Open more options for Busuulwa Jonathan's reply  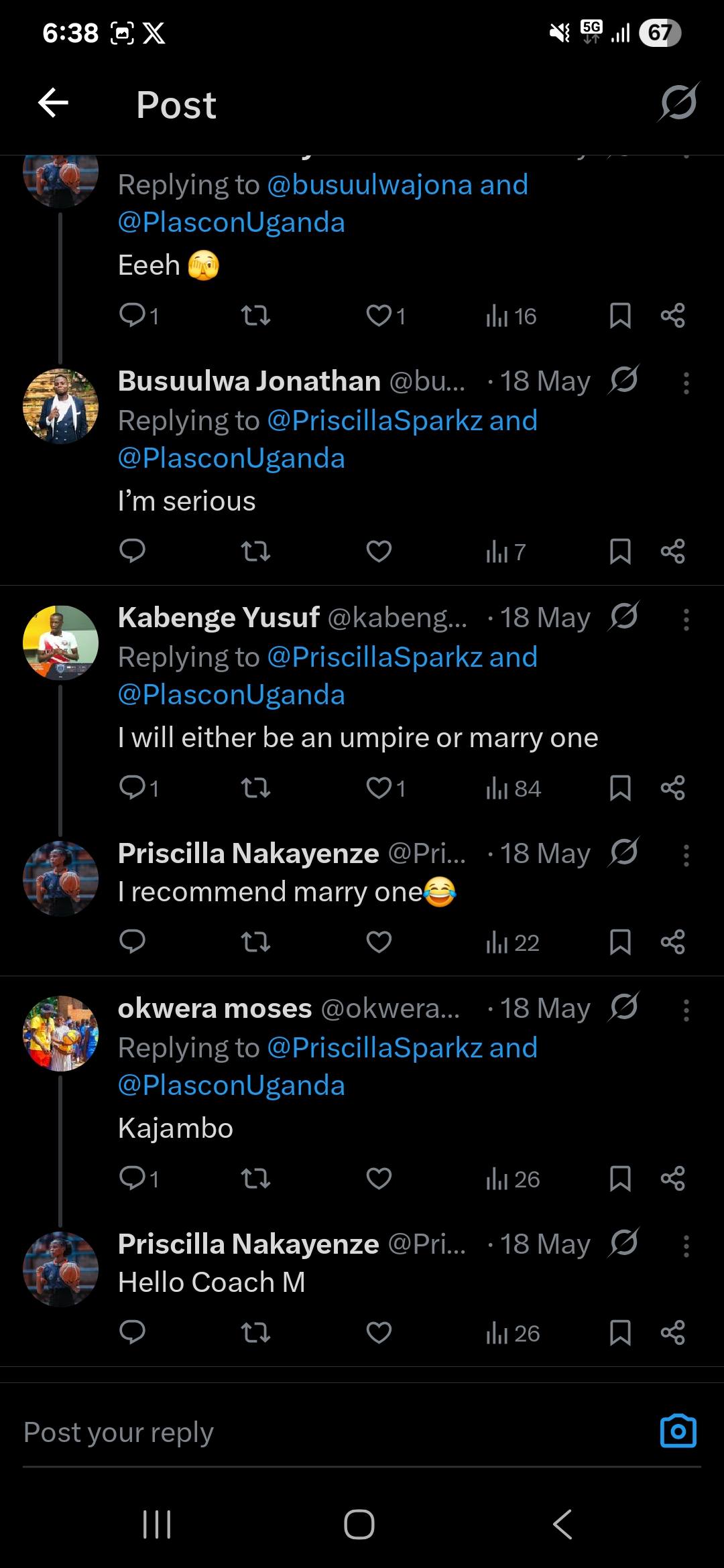click(x=686, y=383)
